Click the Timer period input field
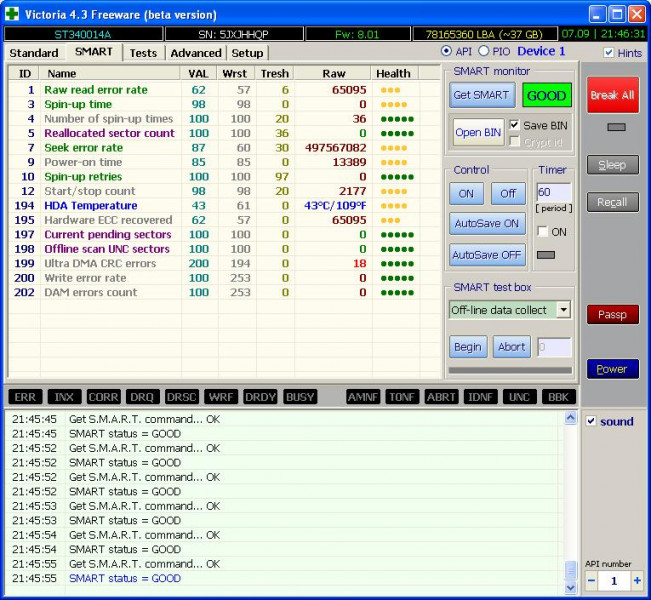The height and width of the screenshot is (600, 651). click(x=554, y=192)
